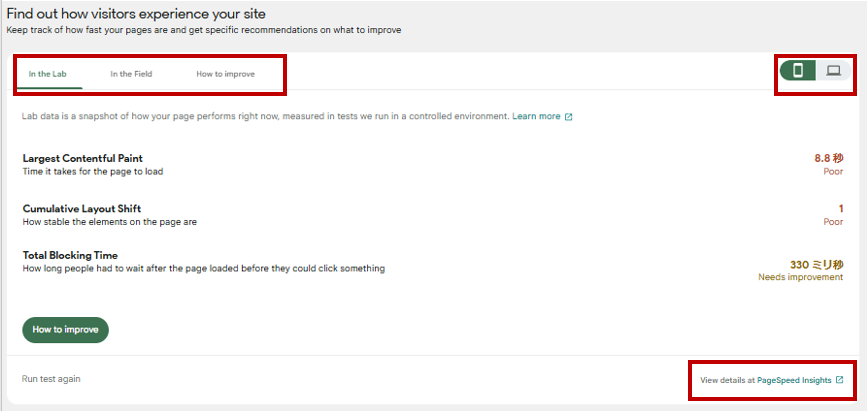
Task: Click external link icon after PageSpeed Insights
Action: click(x=839, y=380)
